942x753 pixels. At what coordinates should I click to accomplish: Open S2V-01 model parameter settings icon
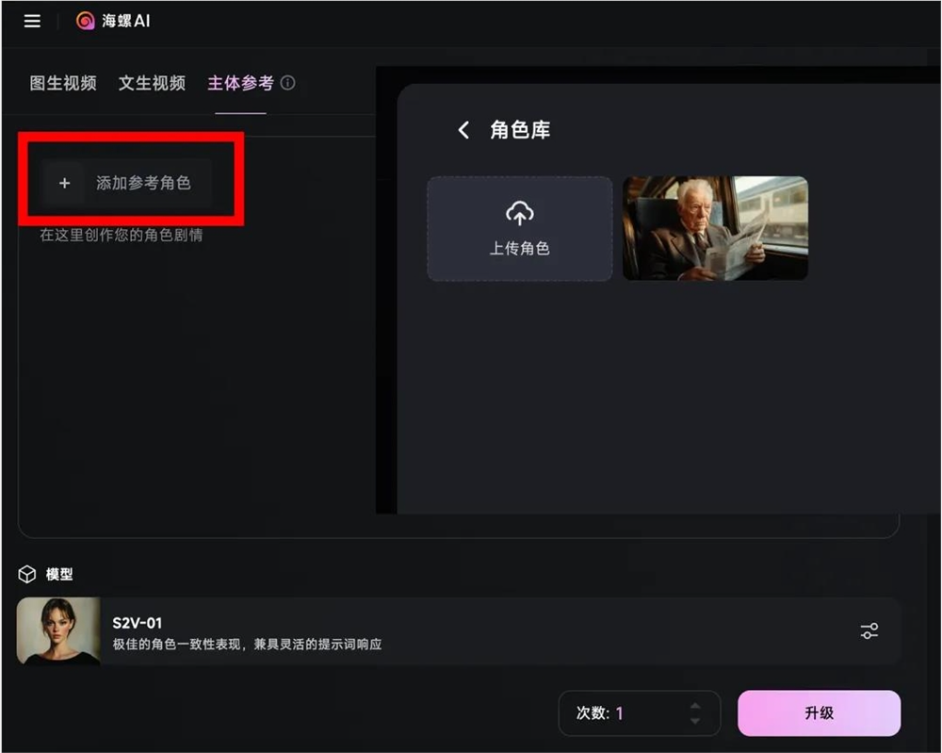(x=870, y=630)
